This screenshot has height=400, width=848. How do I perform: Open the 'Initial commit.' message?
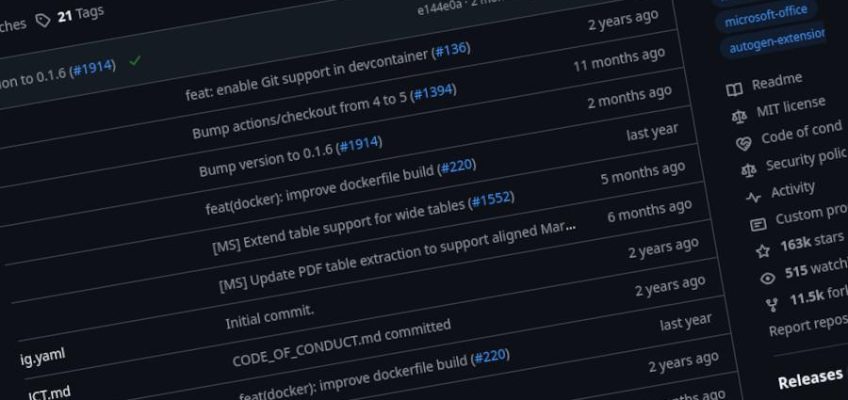(269, 317)
